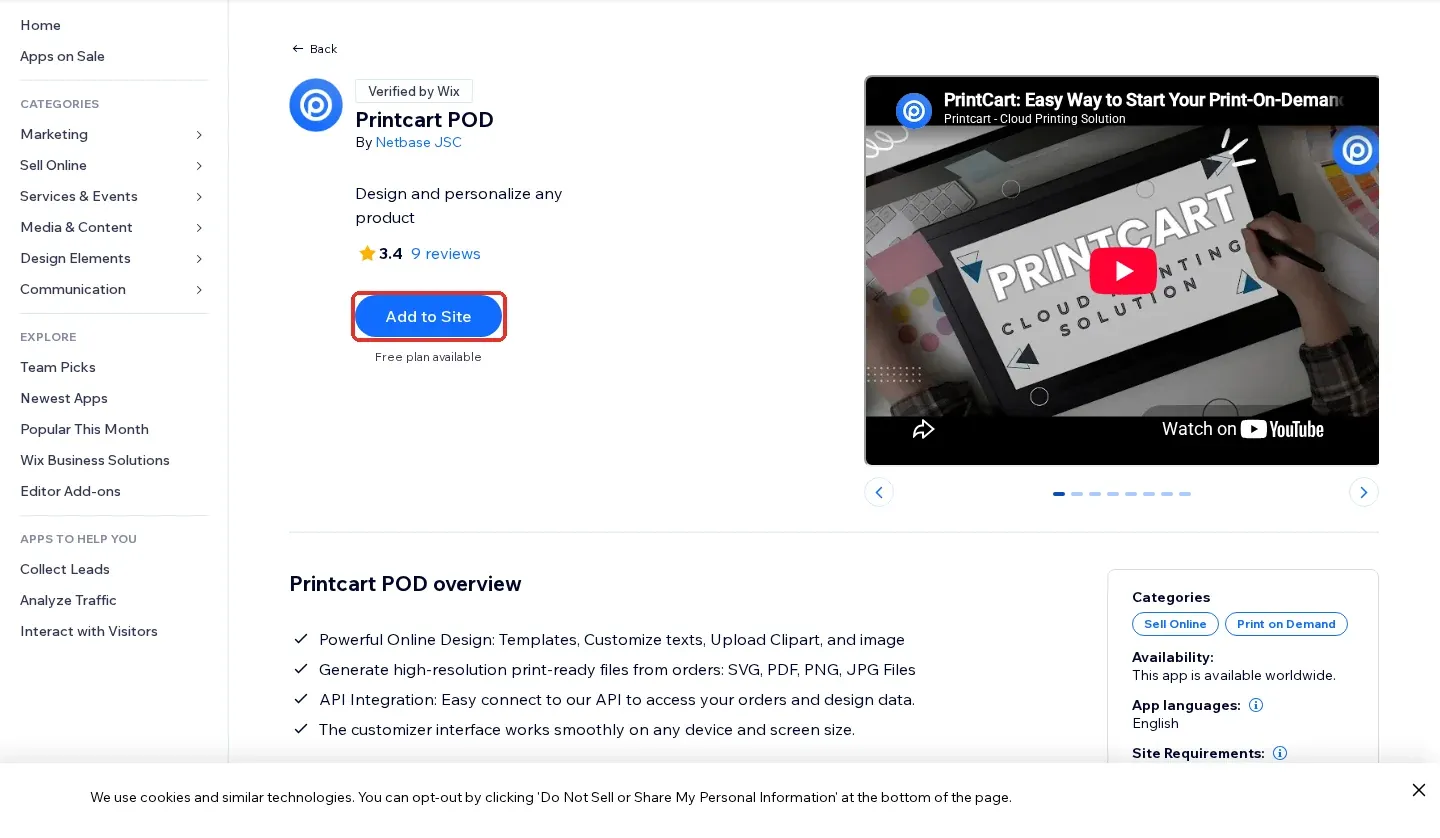Click the Verified by Wix badge
1440x838 pixels.
tap(414, 91)
